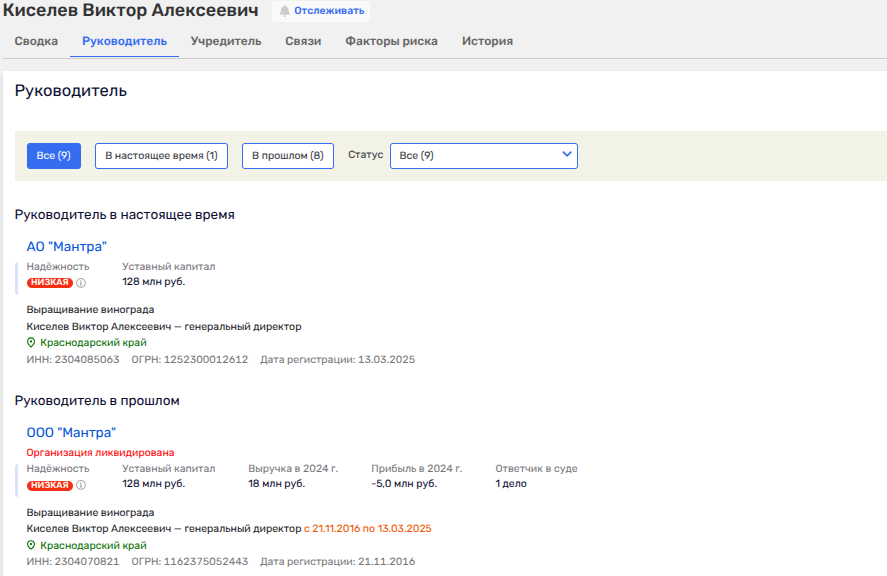Filter by В настоящее время (1)

coord(161,156)
